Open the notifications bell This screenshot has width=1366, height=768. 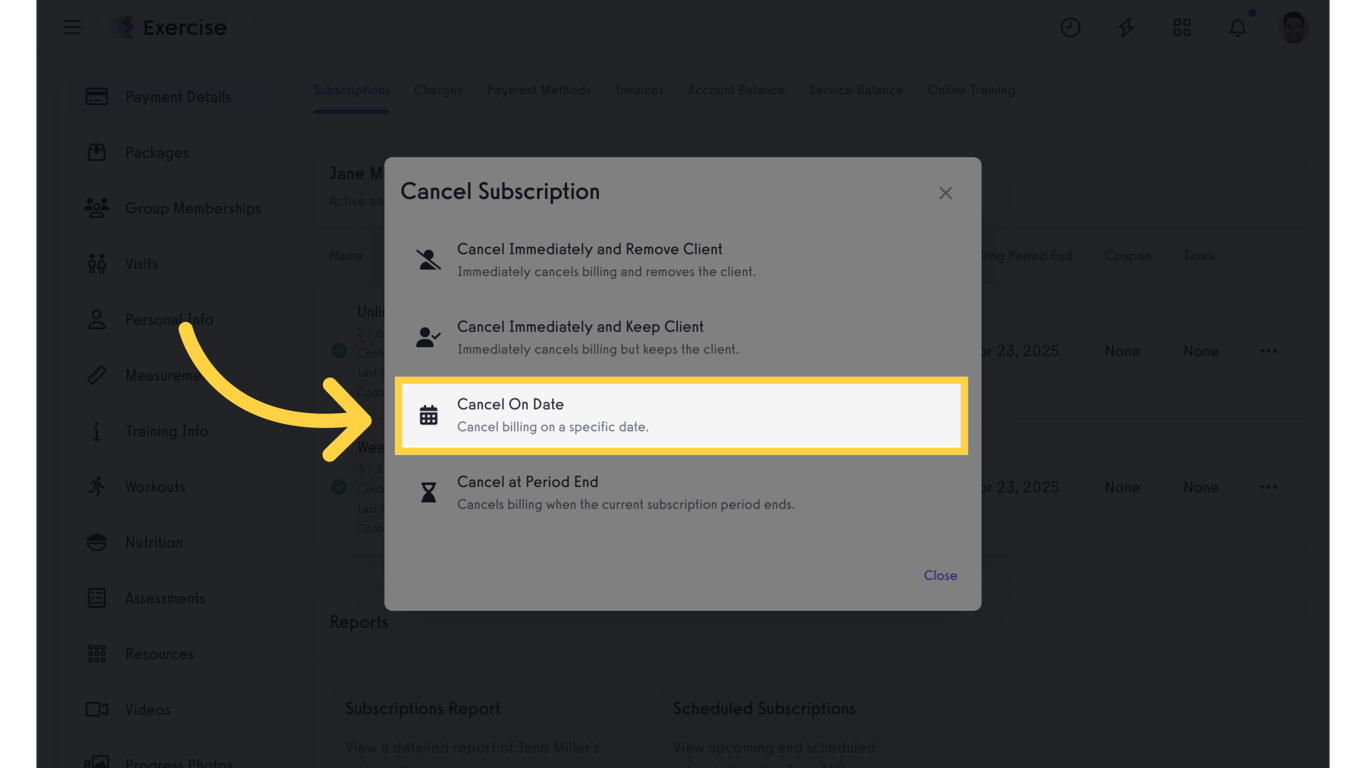click(x=1238, y=28)
